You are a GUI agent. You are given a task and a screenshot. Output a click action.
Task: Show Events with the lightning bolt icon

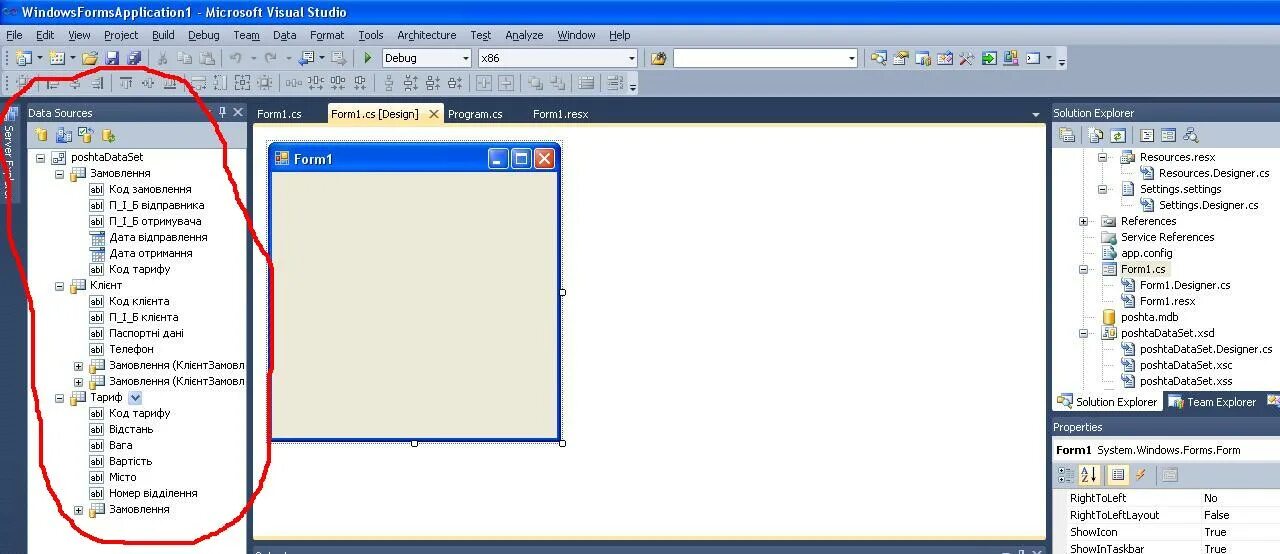[x=1141, y=475]
